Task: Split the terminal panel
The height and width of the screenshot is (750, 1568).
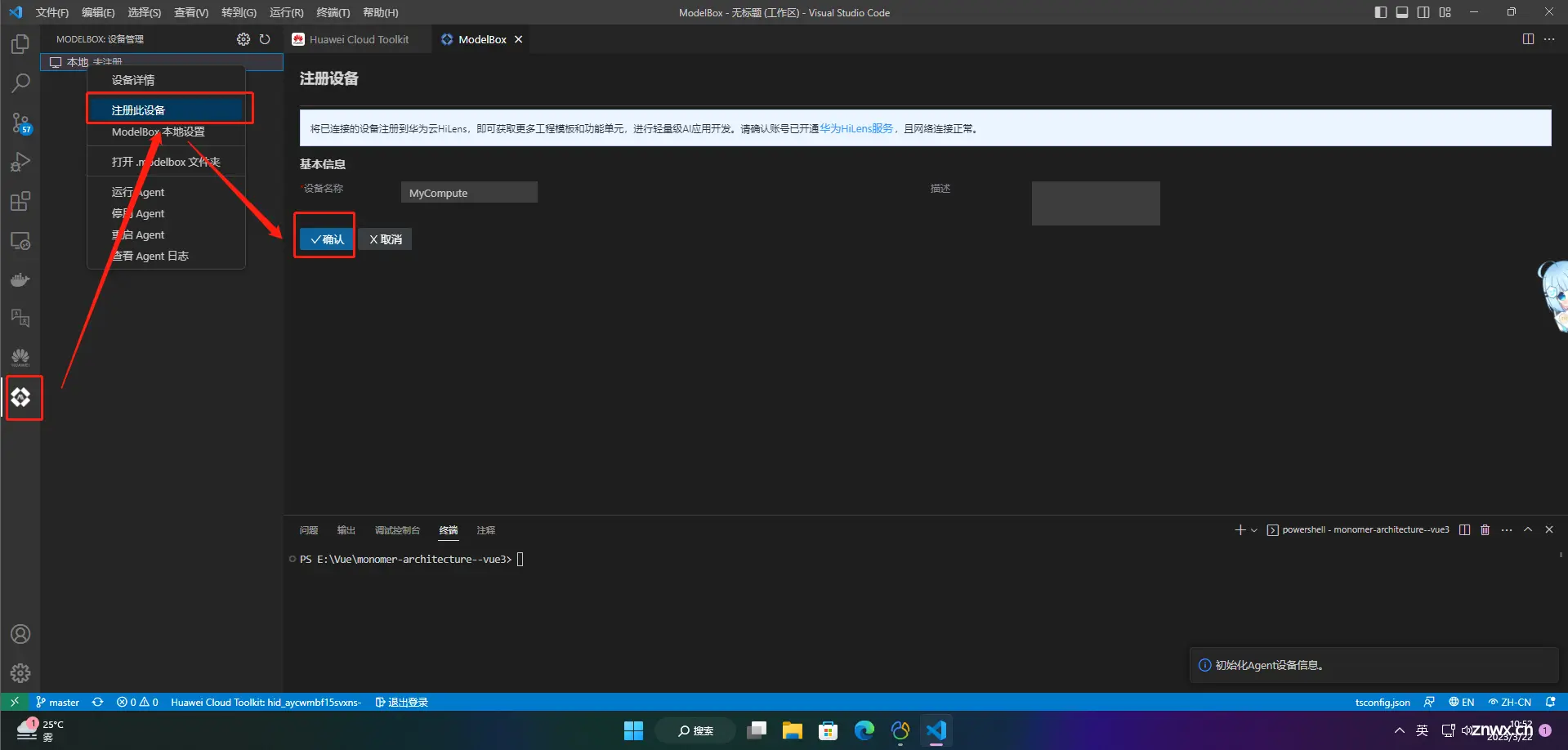Action: (1464, 530)
